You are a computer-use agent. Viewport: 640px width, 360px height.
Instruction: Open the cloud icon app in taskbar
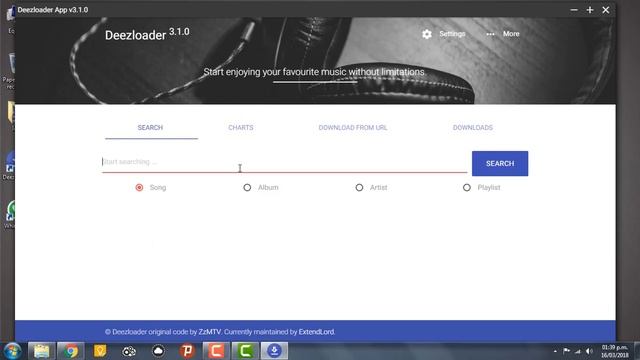[158, 351]
